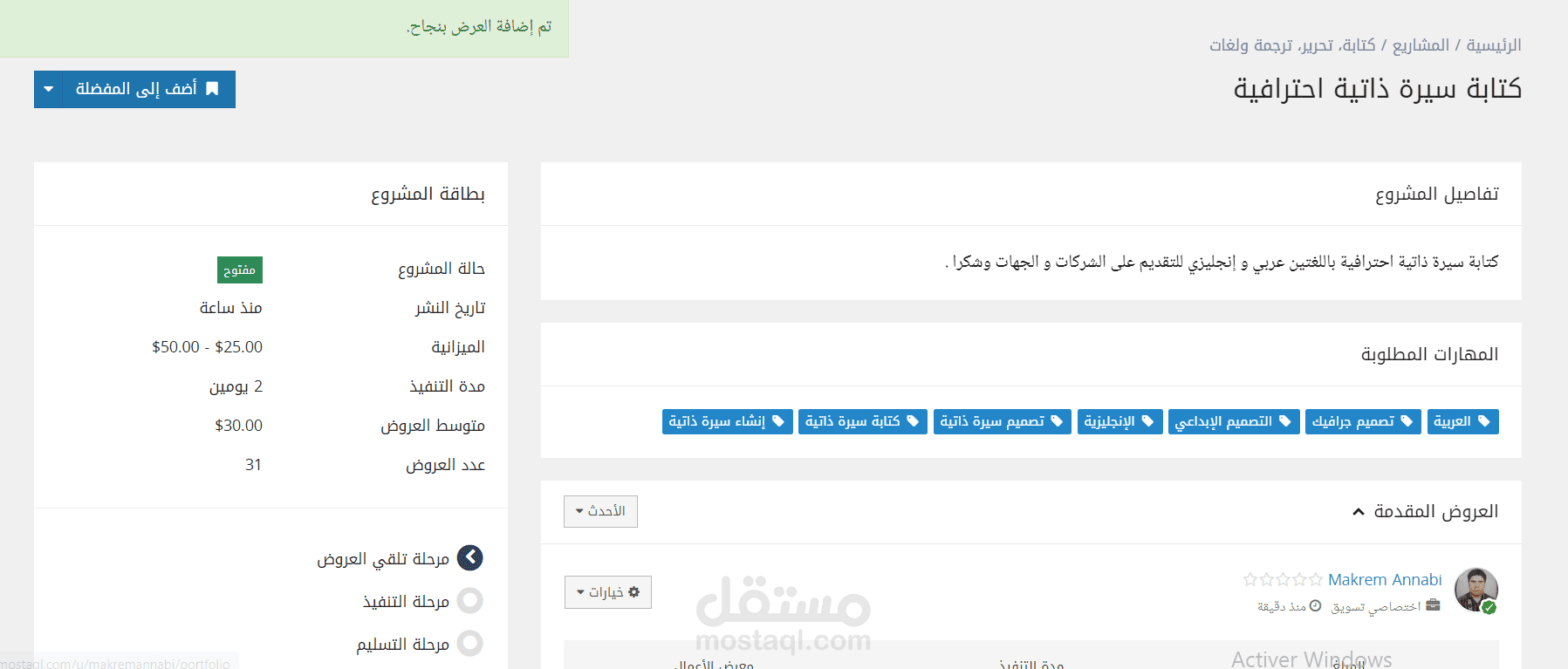Select the العربية skill tag

click(1462, 421)
